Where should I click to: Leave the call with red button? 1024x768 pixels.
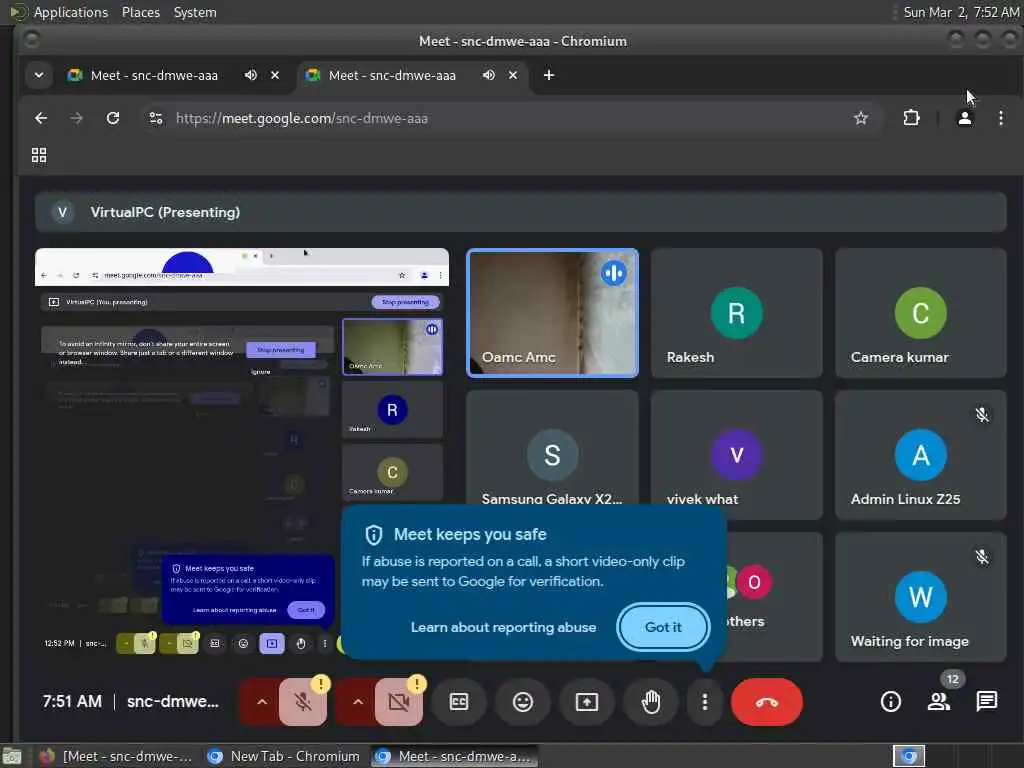tap(767, 702)
